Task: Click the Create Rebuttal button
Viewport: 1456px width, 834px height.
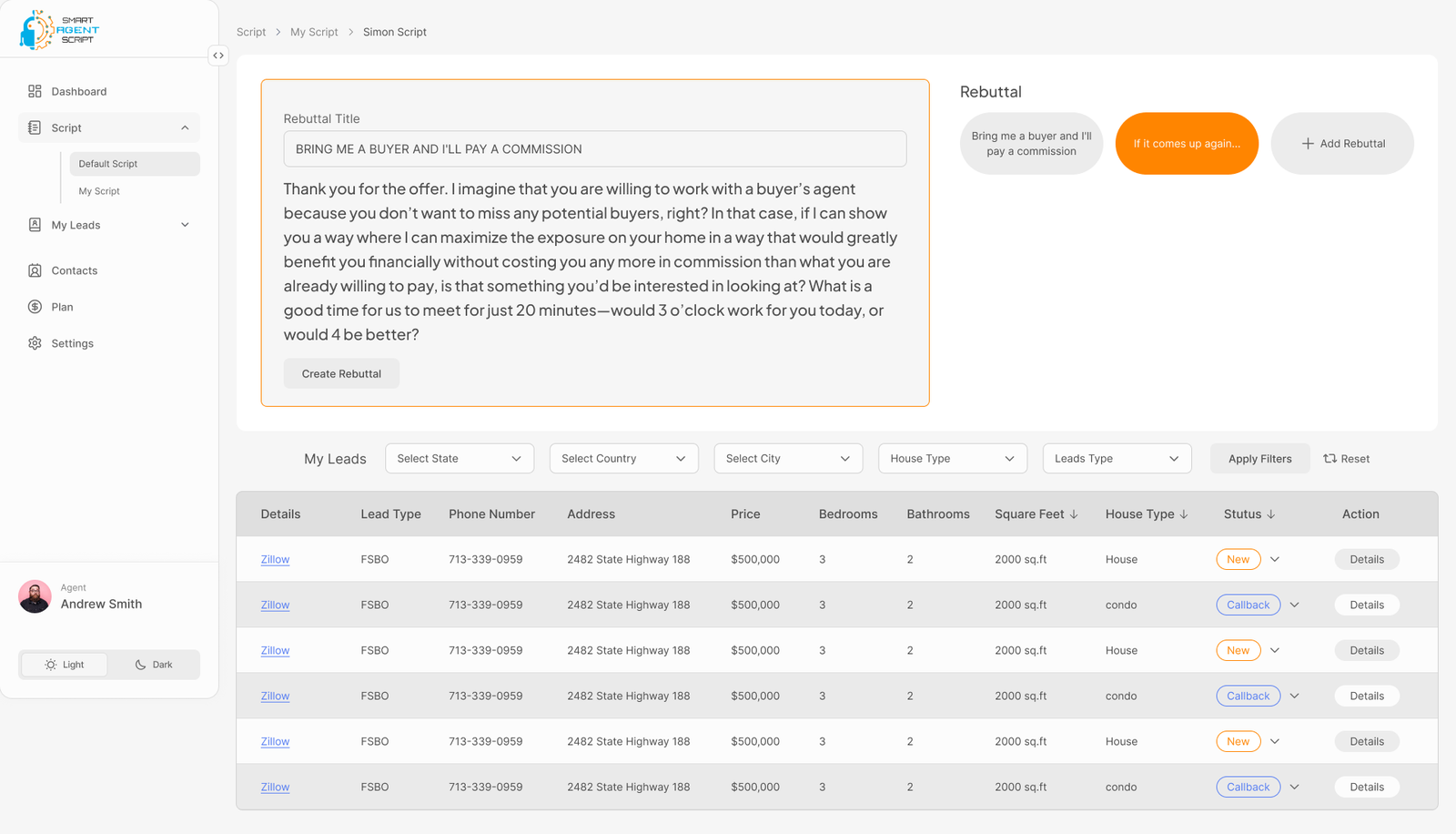Action: point(341,374)
